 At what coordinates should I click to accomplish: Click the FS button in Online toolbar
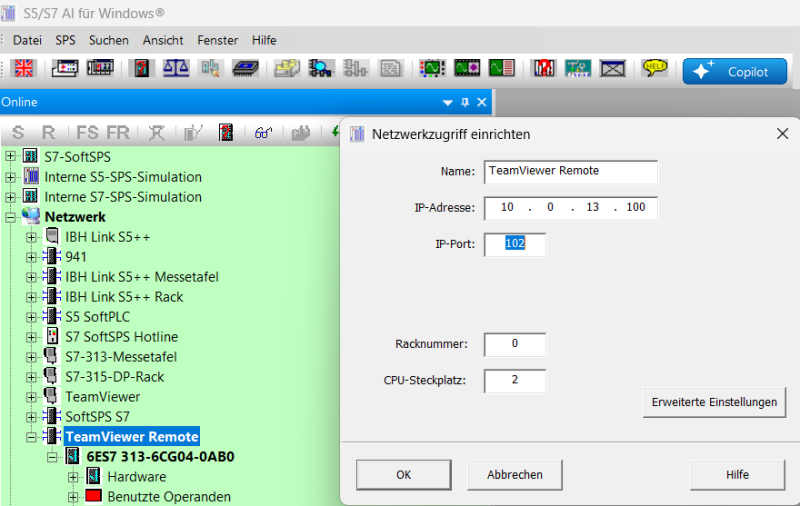click(x=87, y=133)
